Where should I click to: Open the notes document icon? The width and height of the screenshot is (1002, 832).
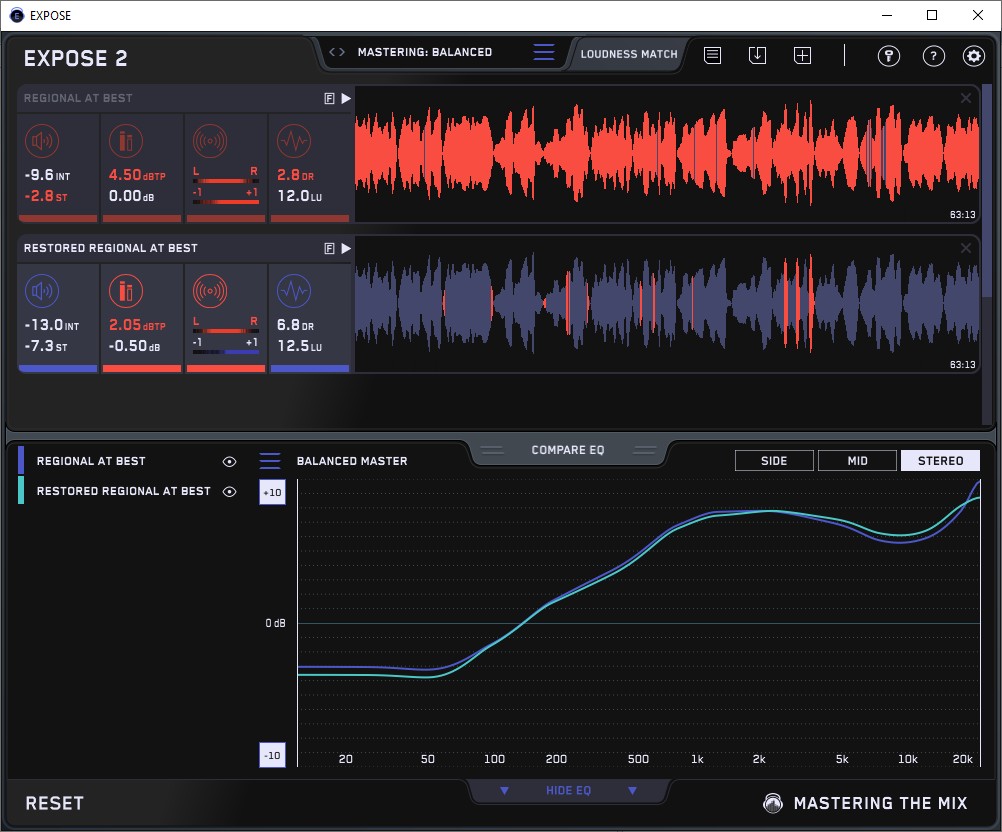pos(712,56)
